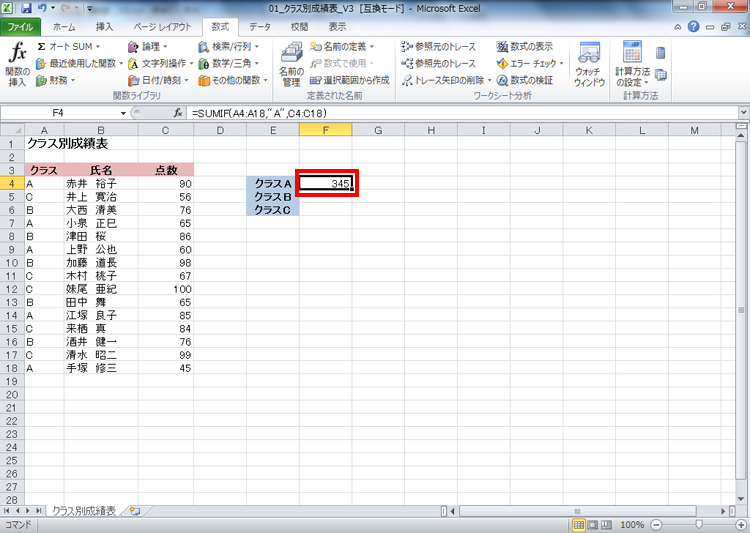Select cell with score 100
The width and height of the screenshot is (750, 533).
pos(166,289)
